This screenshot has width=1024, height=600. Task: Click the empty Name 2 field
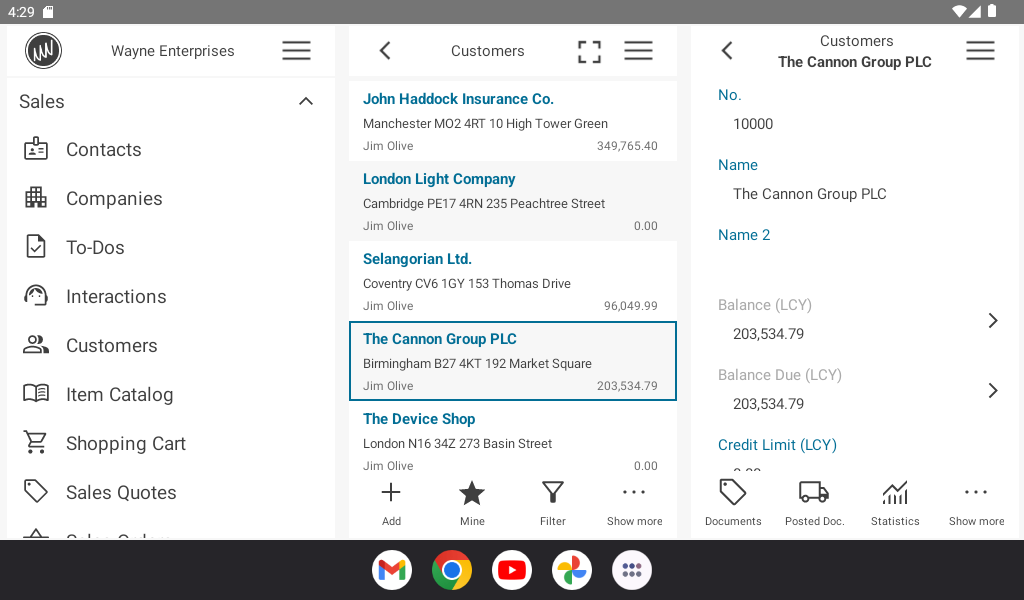[856, 264]
